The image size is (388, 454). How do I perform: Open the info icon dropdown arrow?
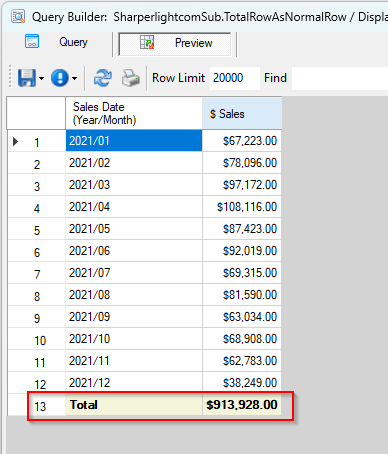tap(74, 79)
